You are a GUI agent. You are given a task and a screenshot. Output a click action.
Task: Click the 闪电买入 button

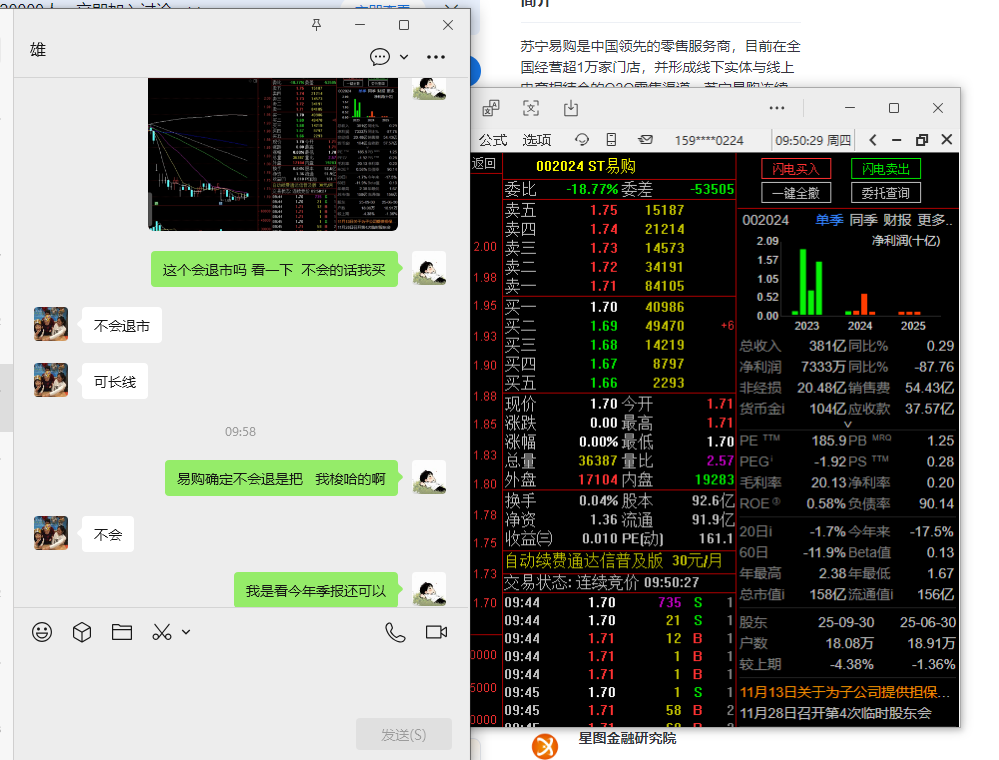[x=795, y=169]
